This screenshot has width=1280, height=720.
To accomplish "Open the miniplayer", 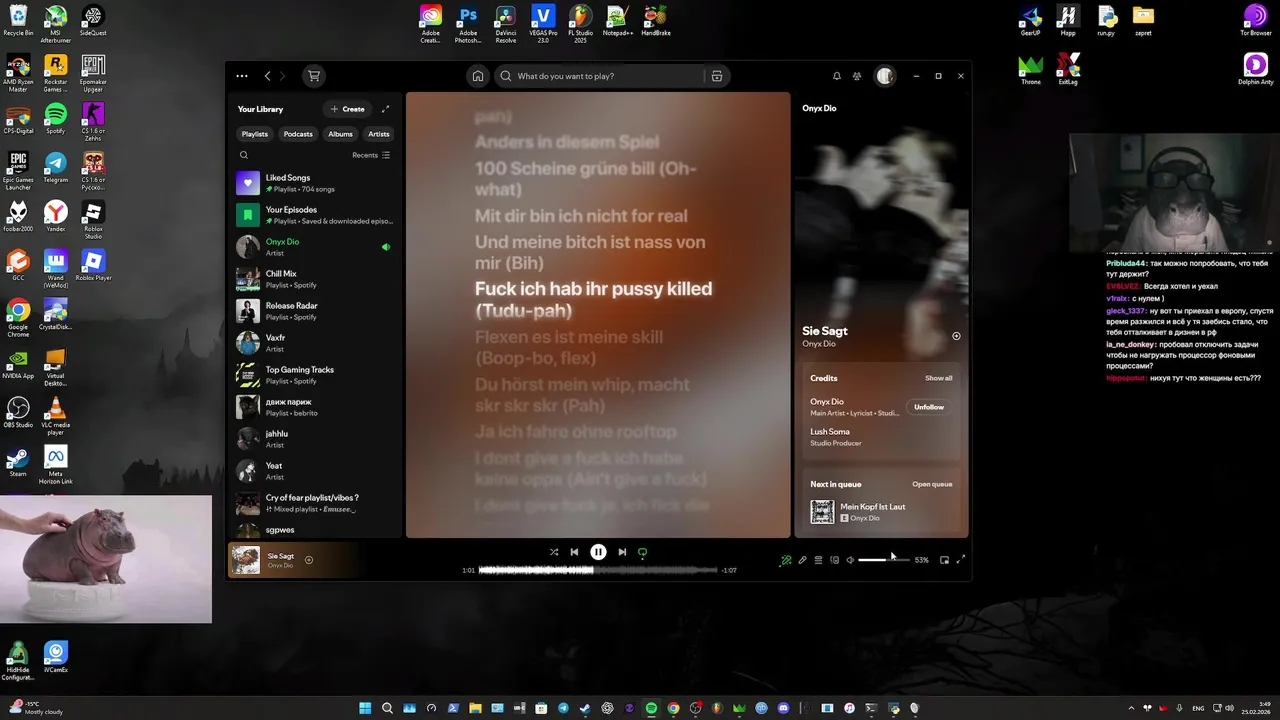I will click(944, 560).
